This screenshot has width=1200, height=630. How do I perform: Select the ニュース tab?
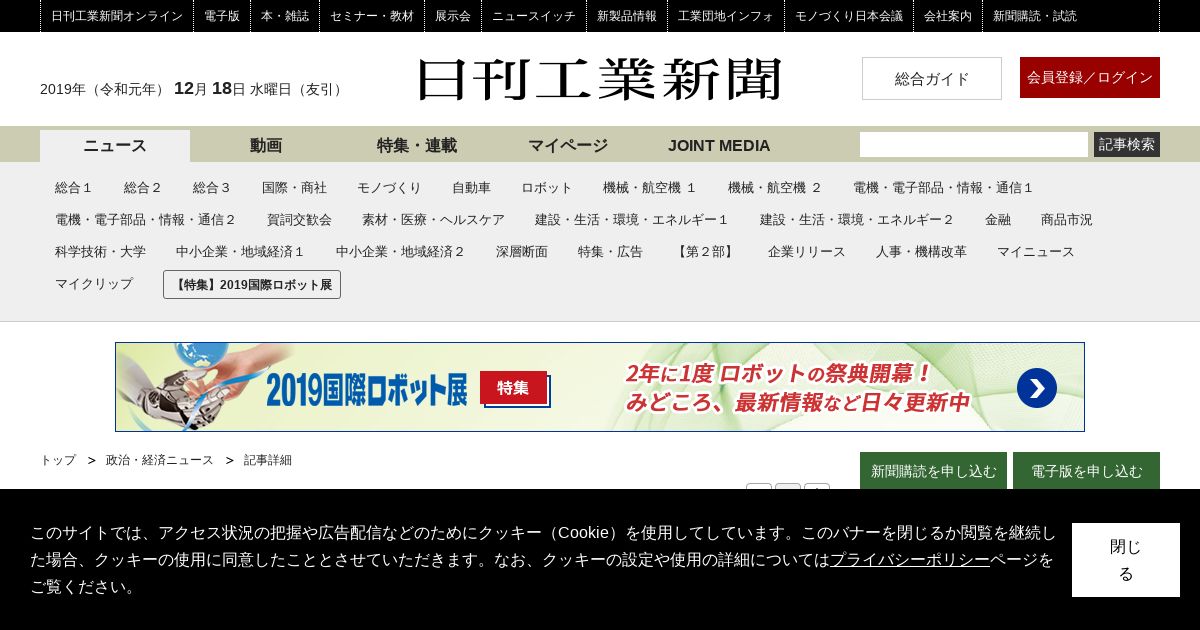point(115,145)
